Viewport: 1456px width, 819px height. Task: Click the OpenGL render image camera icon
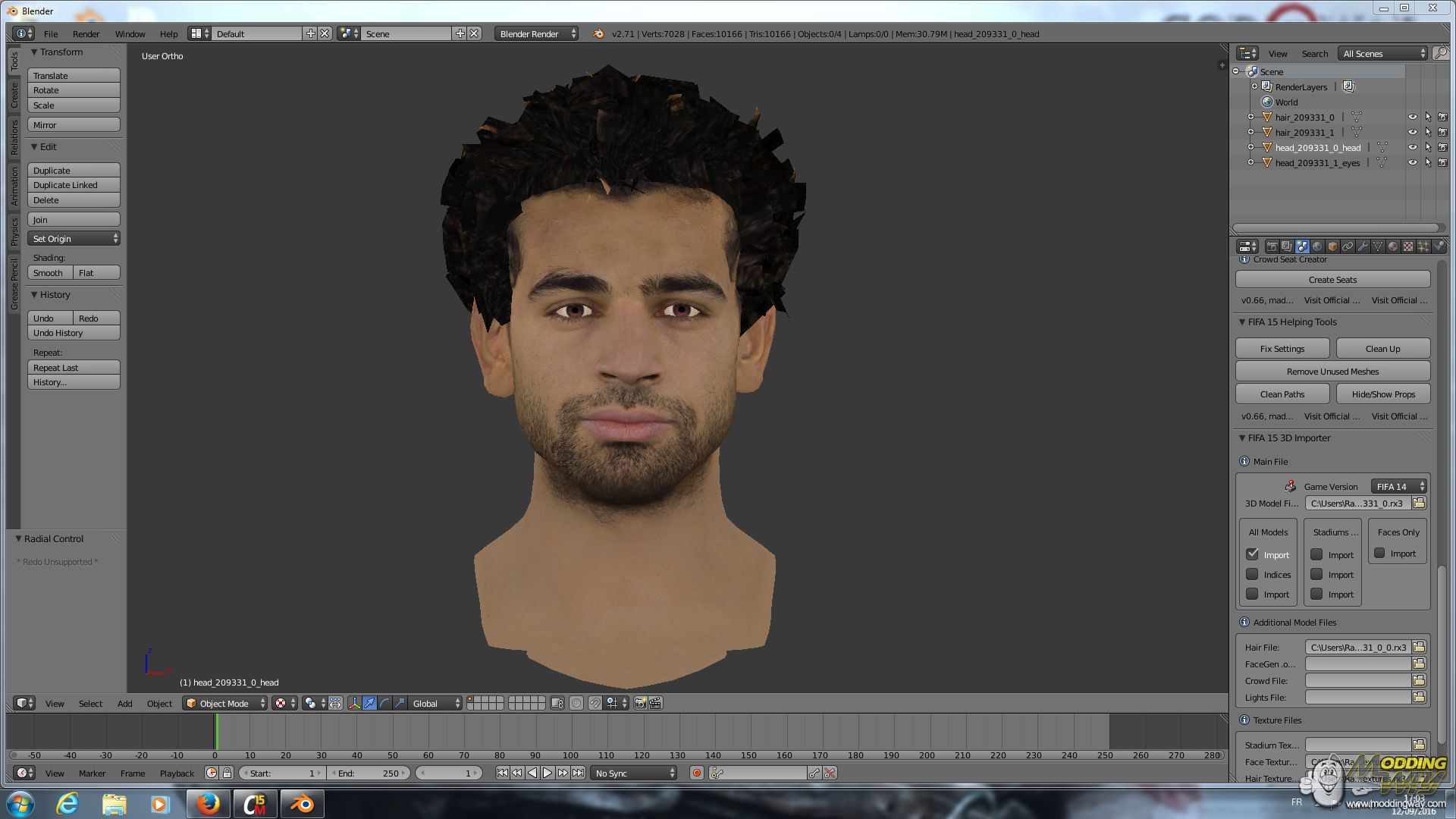640,703
